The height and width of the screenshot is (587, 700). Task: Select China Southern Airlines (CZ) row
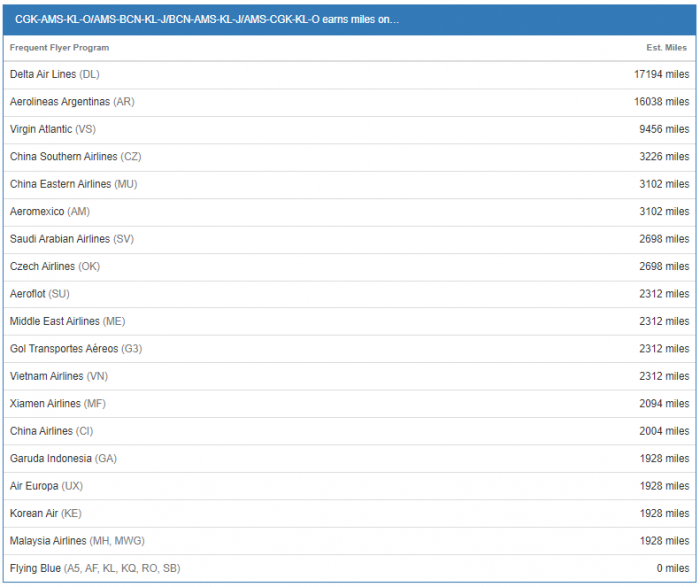click(x=350, y=157)
